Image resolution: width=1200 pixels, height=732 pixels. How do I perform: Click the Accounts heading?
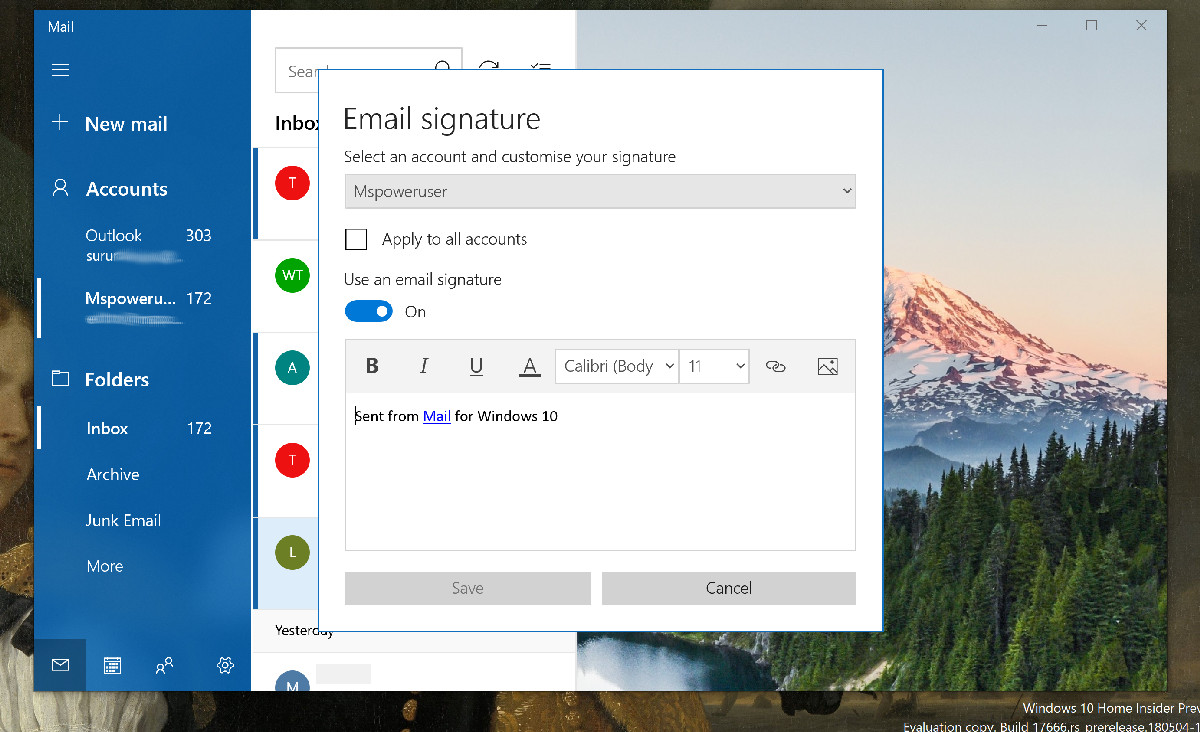coord(127,189)
